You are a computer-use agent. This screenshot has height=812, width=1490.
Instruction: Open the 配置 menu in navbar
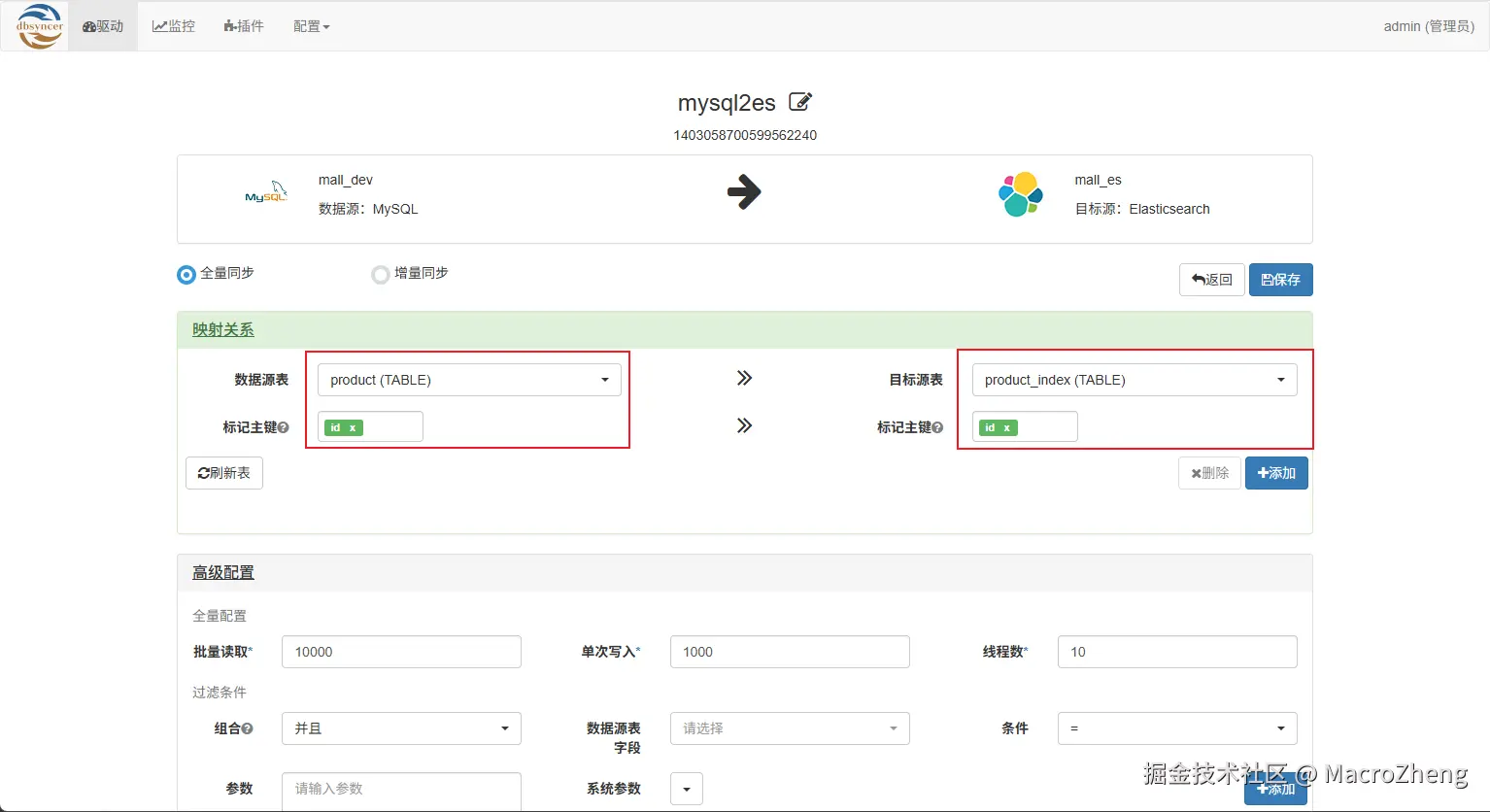[x=312, y=26]
